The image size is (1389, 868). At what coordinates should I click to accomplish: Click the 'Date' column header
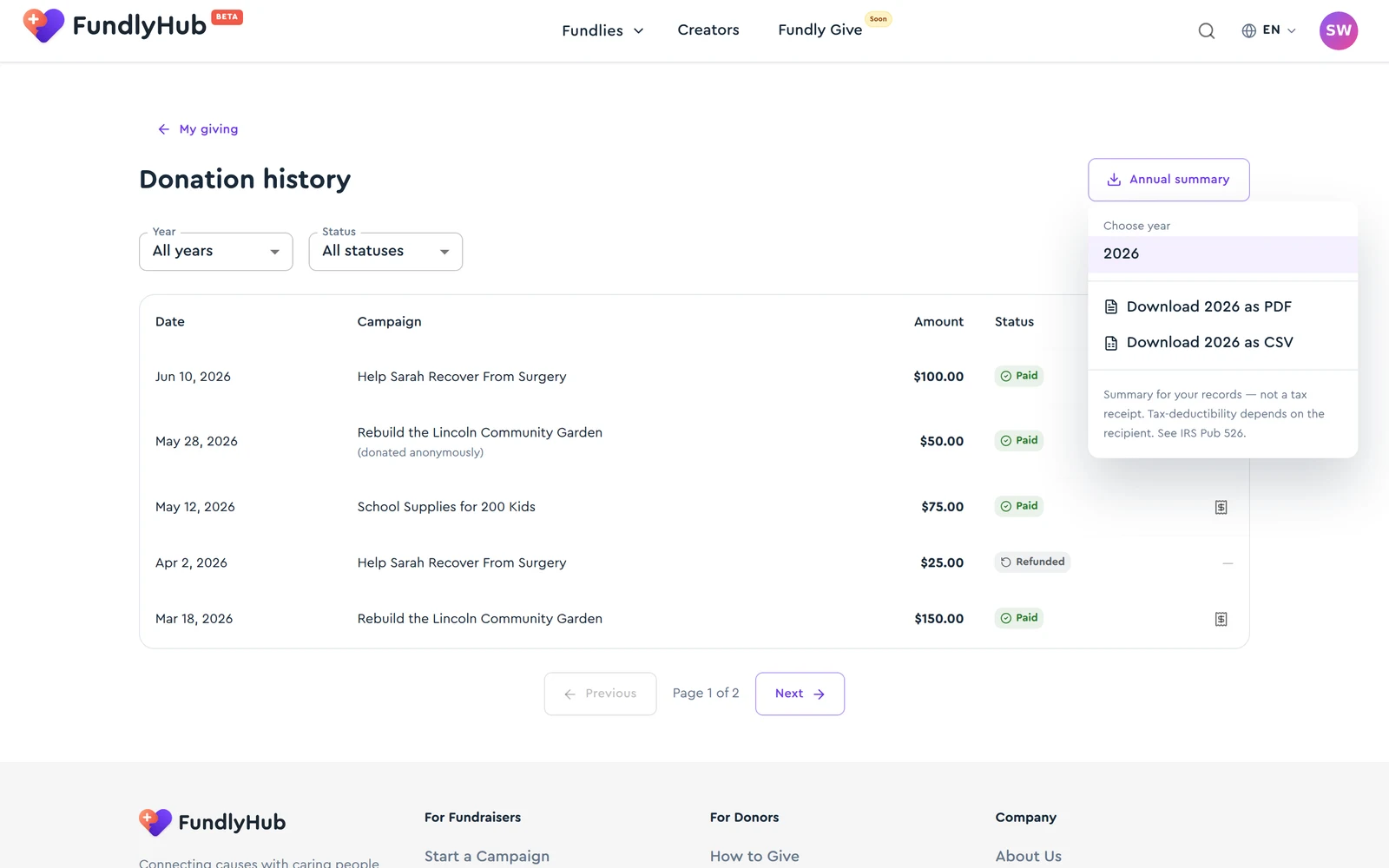click(x=170, y=322)
